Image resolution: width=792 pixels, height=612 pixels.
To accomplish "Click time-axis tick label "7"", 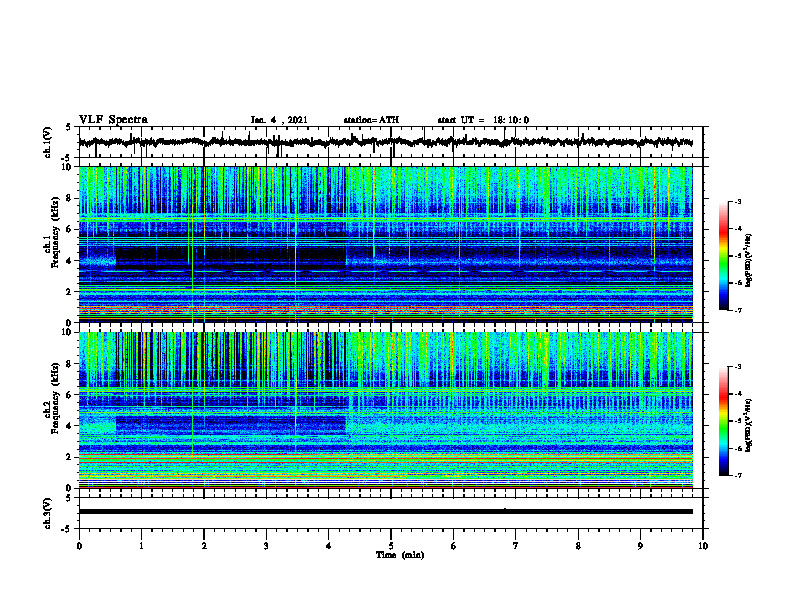I will [516, 546].
